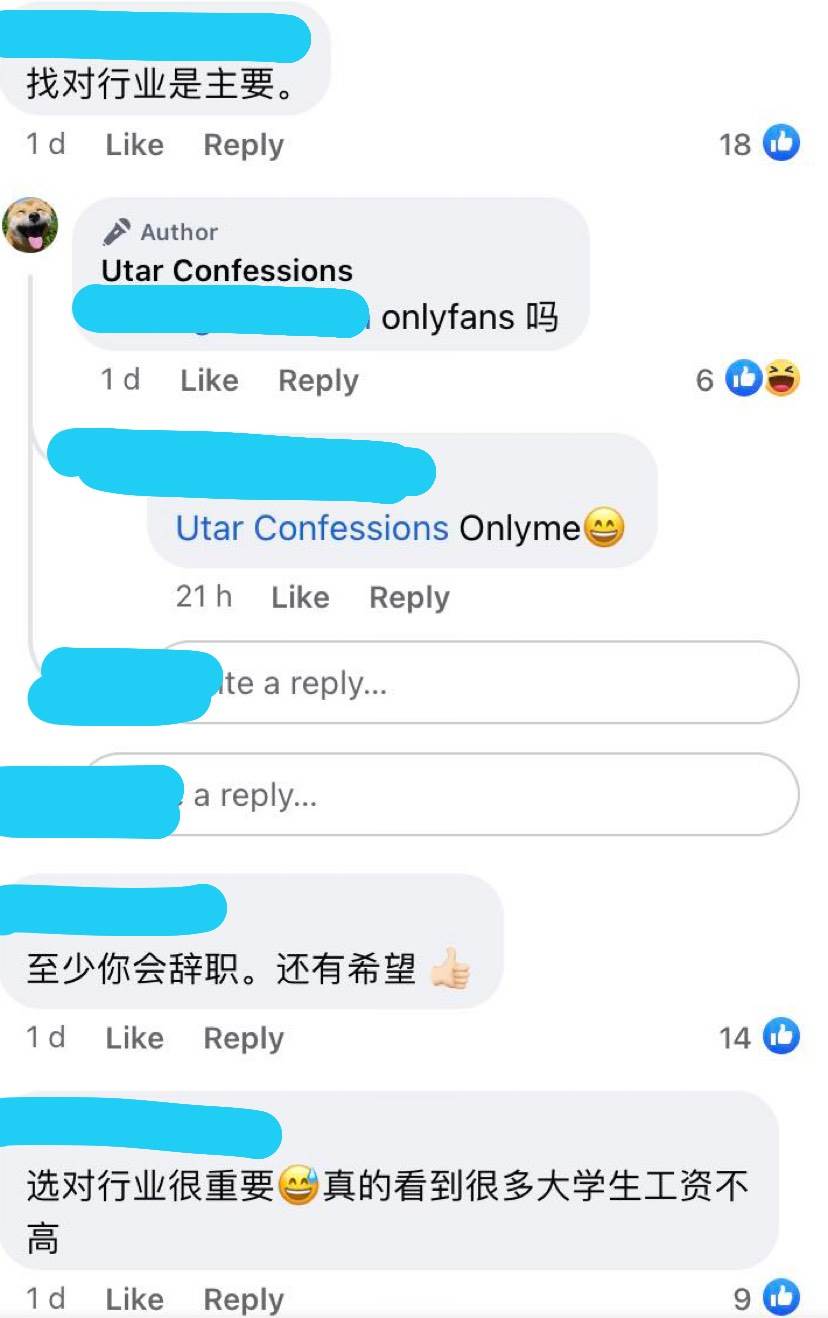828x1318 pixels.
Task: Reply to the 至少你会辞职 comment
Action: click(244, 1038)
